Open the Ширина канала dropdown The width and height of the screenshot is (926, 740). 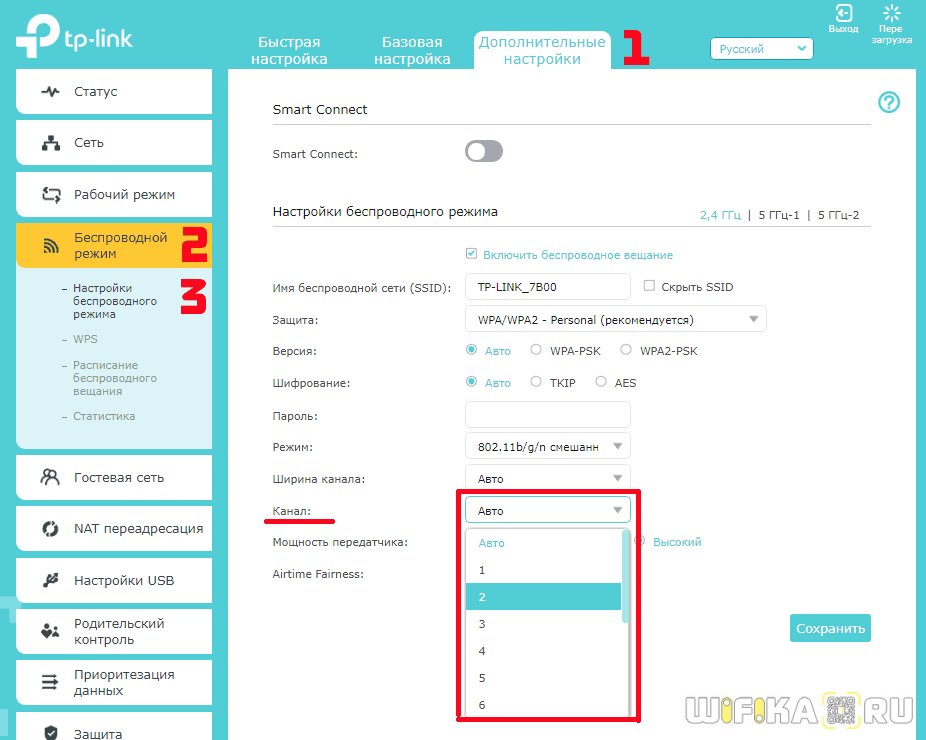pyautogui.click(x=547, y=478)
